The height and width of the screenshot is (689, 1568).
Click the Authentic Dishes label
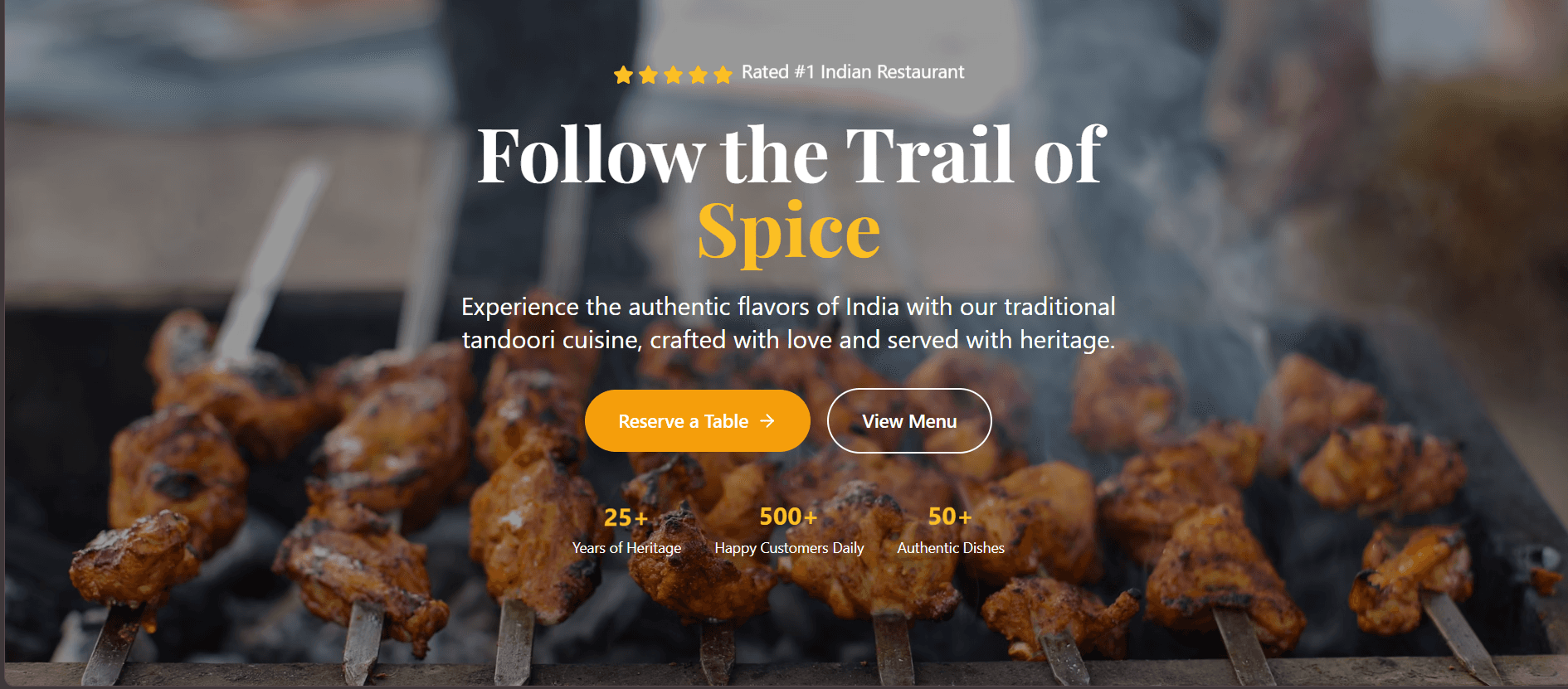[951, 548]
